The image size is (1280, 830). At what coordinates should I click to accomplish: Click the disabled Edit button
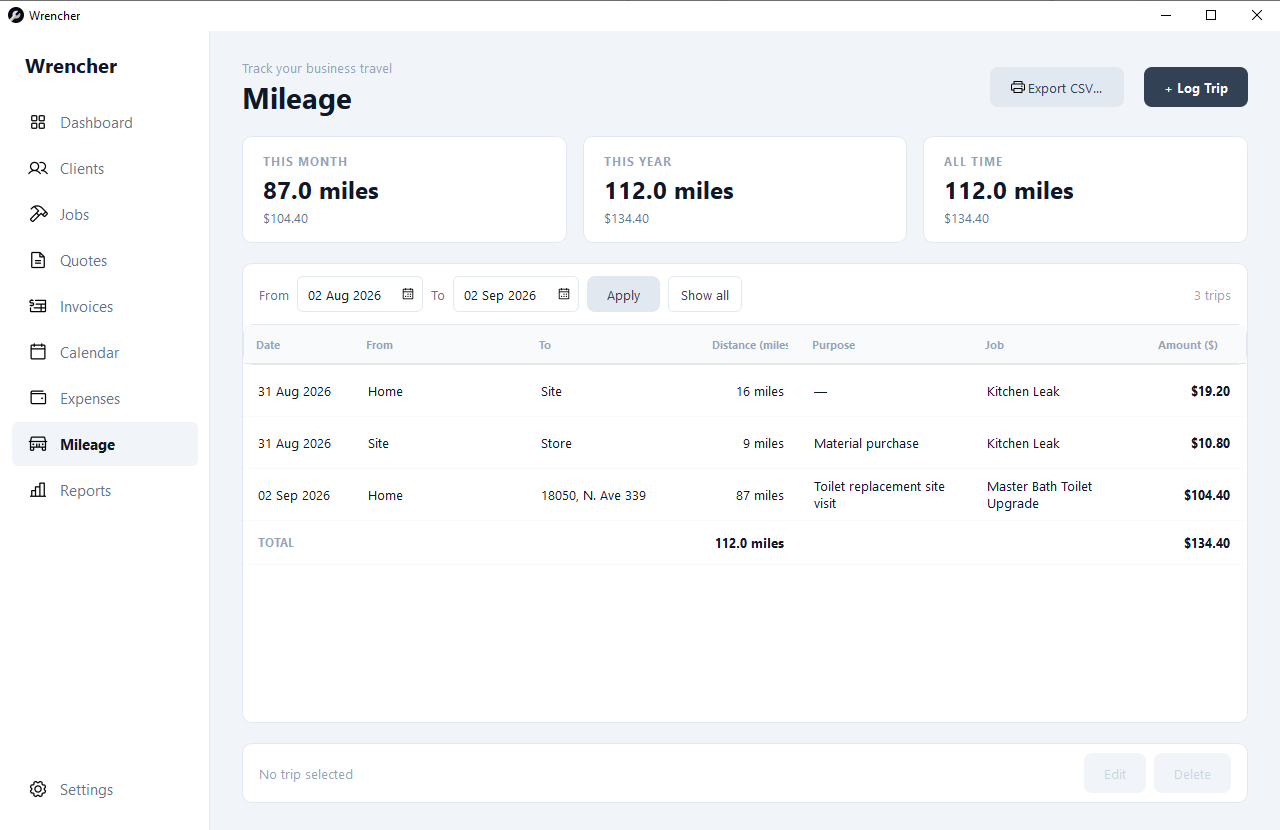click(x=1115, y=773)
